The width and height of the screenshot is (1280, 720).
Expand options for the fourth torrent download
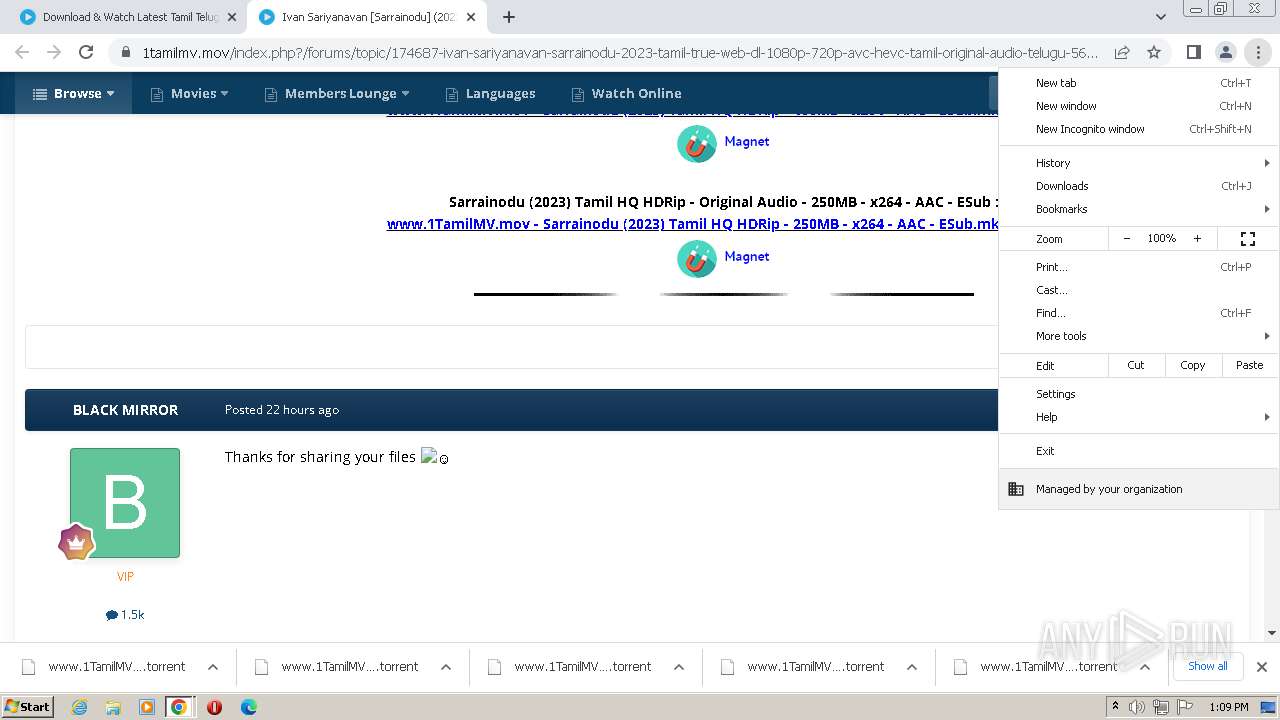pyautogui.click(x=912, y=667)
